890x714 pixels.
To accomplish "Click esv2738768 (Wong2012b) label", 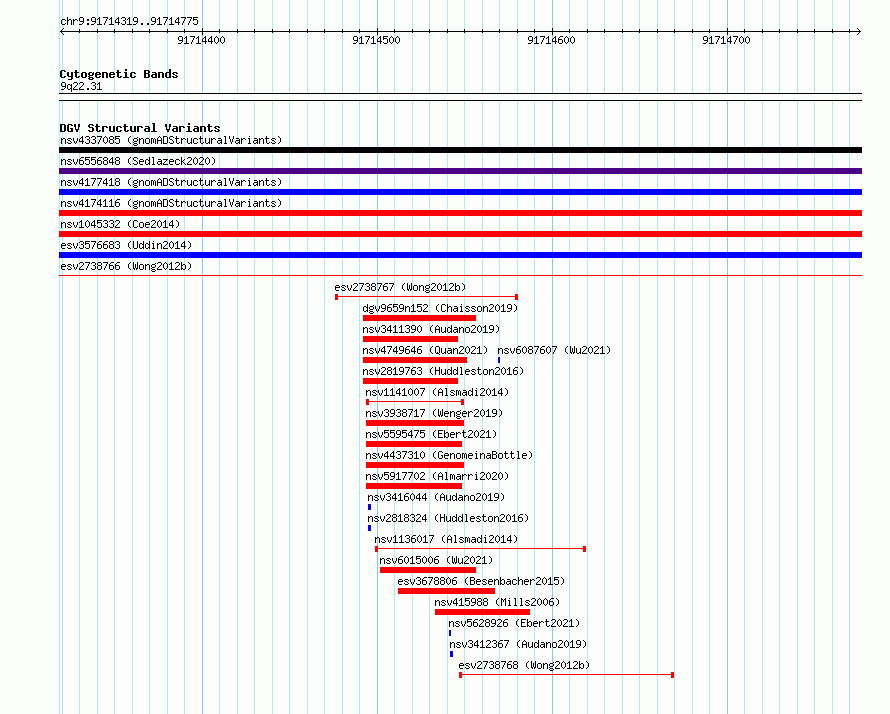I will click(x=524, y=665).
